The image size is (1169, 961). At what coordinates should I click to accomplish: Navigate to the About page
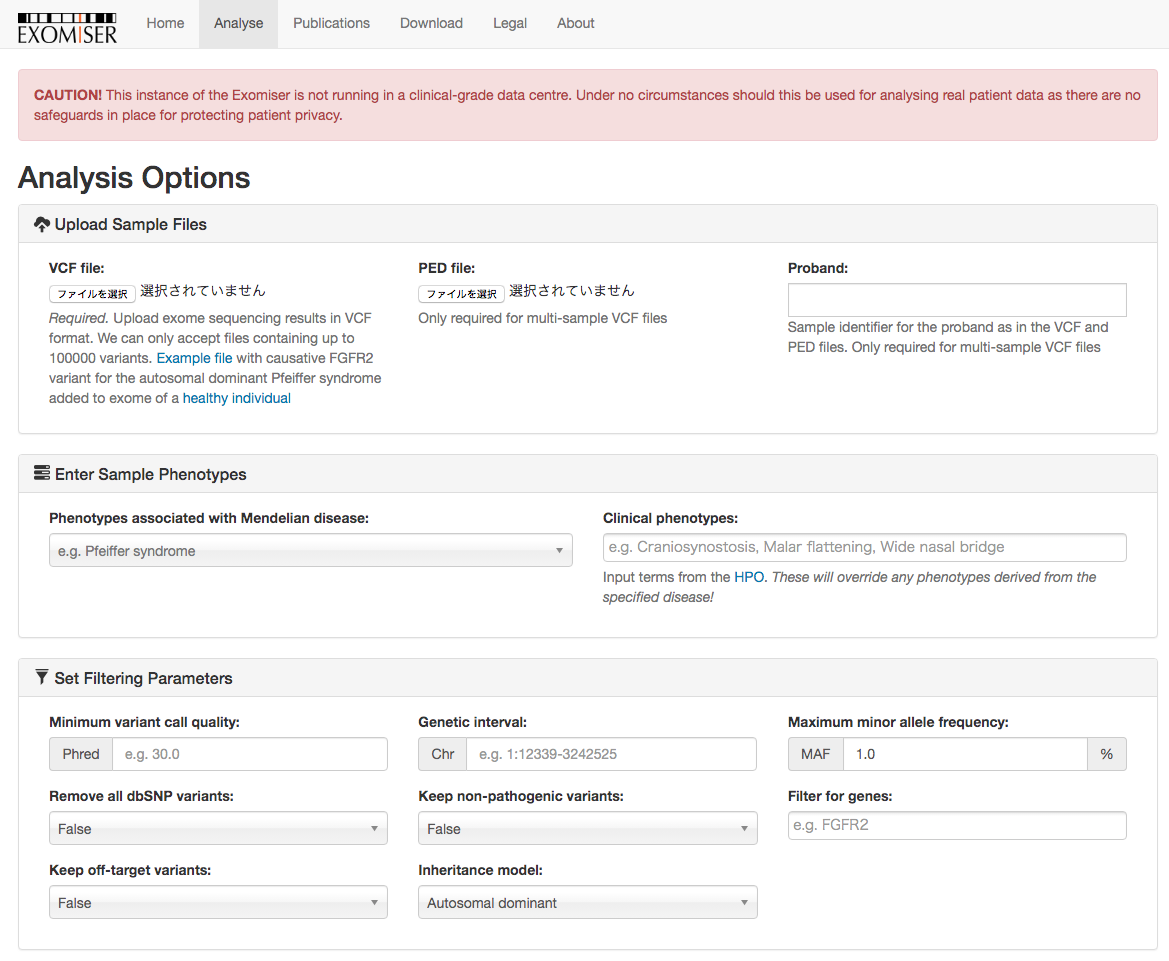point(576,23)
